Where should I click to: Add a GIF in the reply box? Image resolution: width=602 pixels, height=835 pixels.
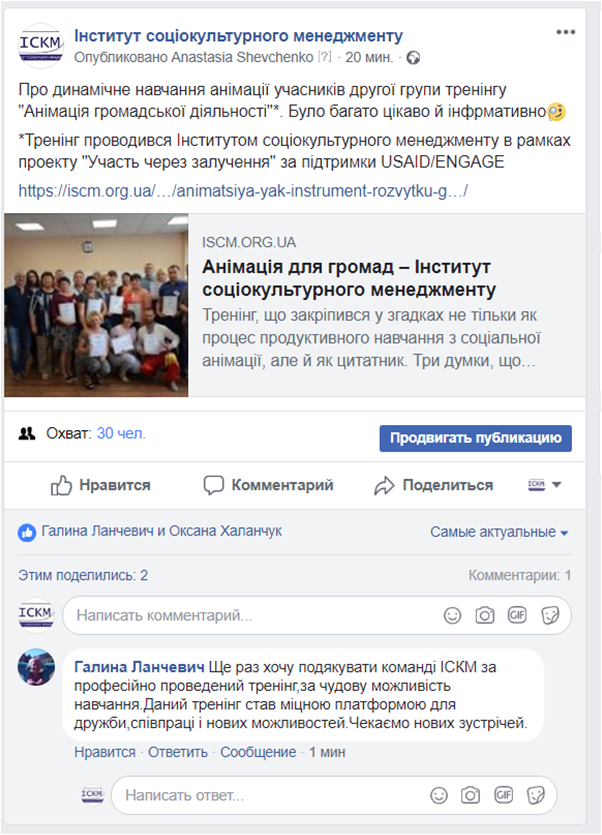click(503, 795)
